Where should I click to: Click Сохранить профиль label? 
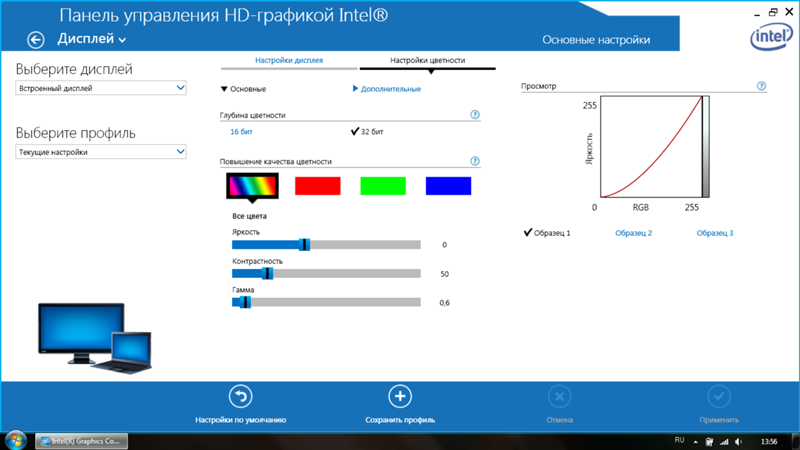(x=400, y=420)
